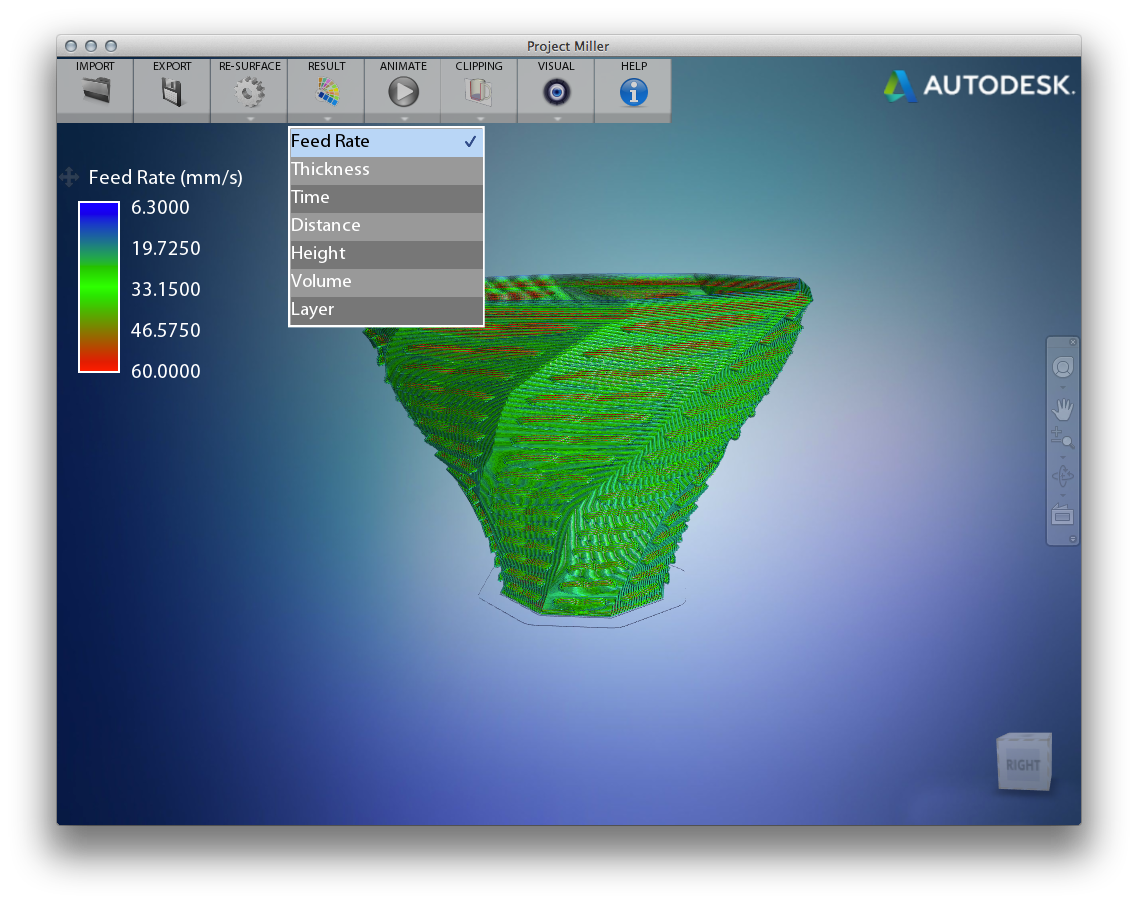Expand the dropdown arrow under Animate

tap(403, 118)
